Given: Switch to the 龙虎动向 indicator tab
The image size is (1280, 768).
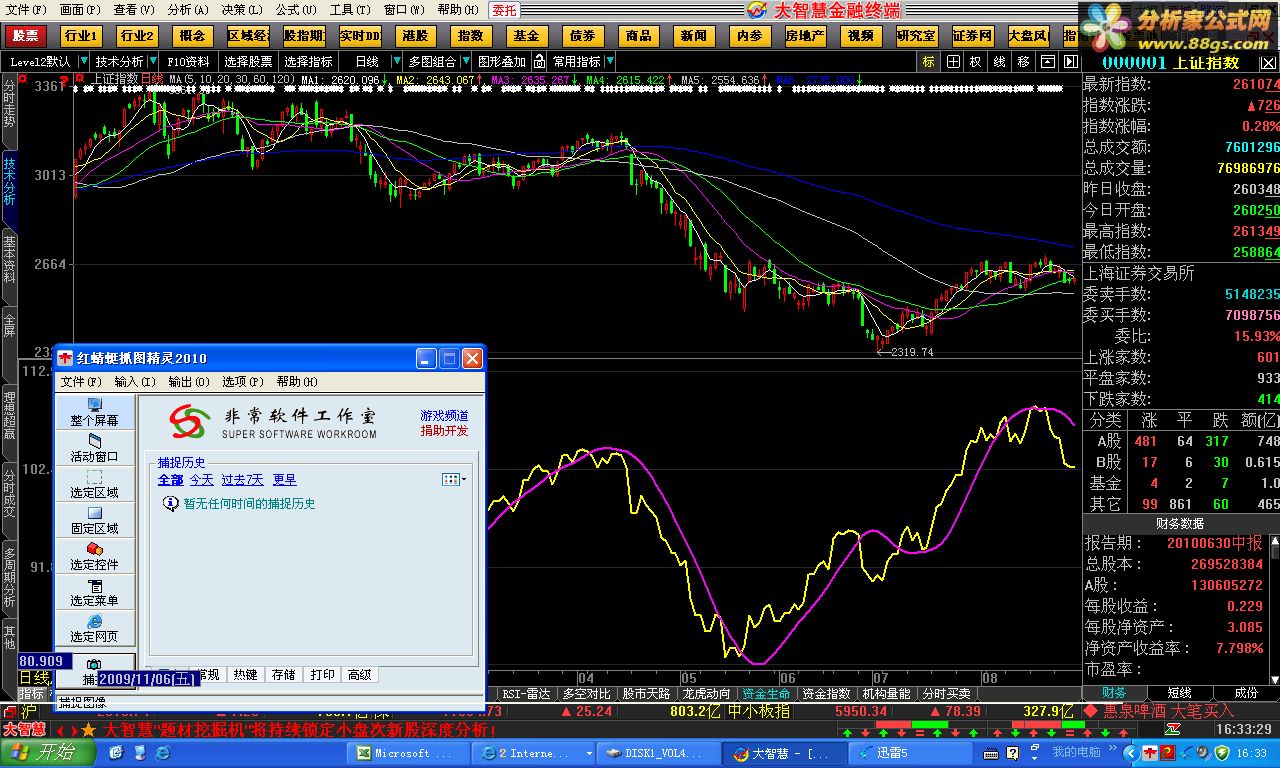Looking at the screenshot, I should point(707,693).
